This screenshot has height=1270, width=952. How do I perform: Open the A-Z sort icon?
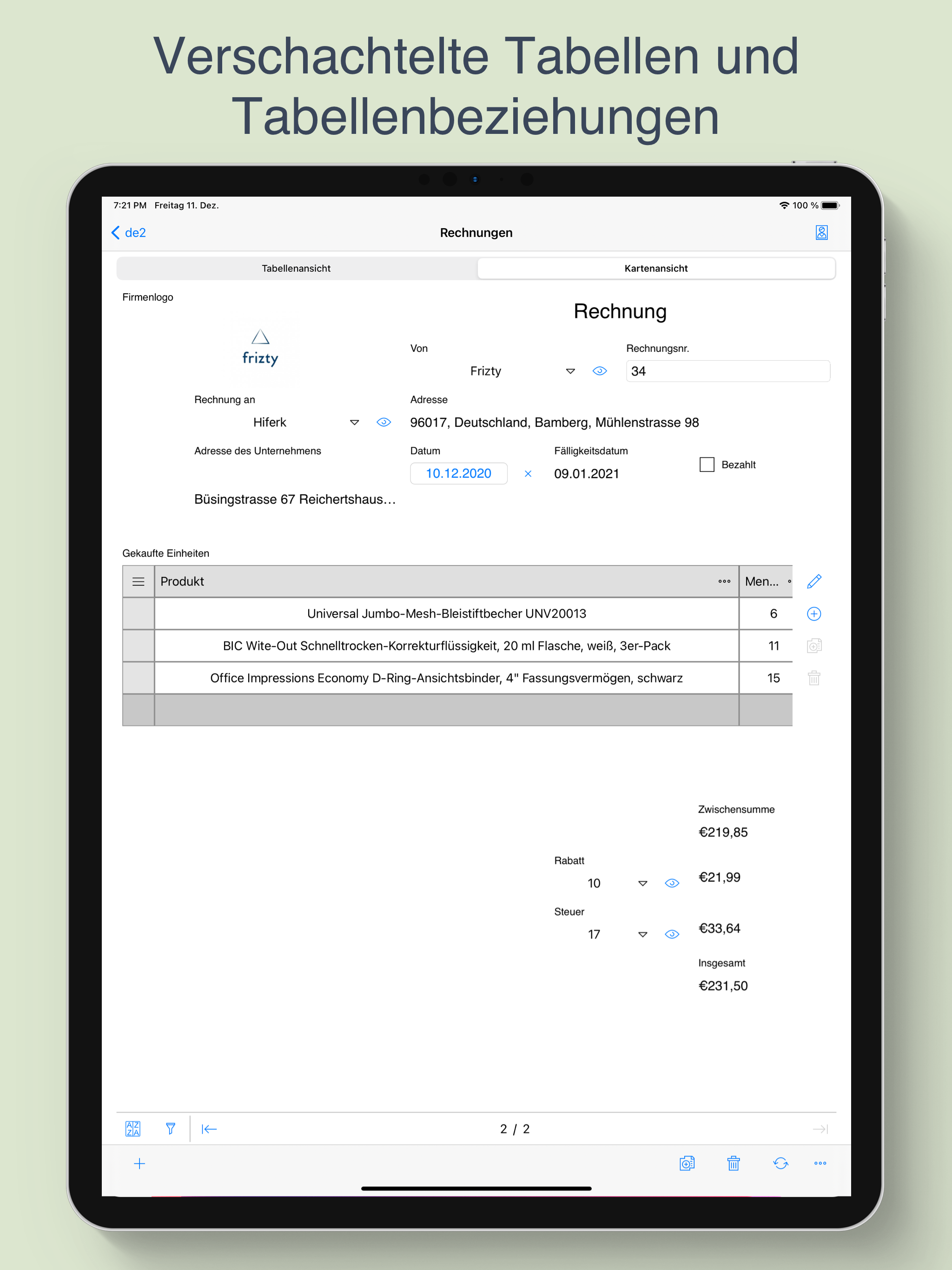pos(132,1129)
